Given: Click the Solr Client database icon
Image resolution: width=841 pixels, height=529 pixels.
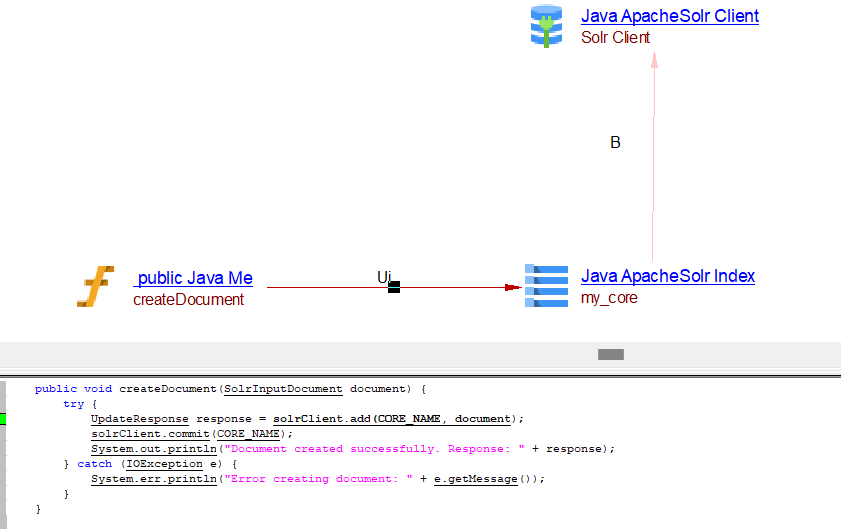Looking at the screenshot, I should [x=546, y=26].
